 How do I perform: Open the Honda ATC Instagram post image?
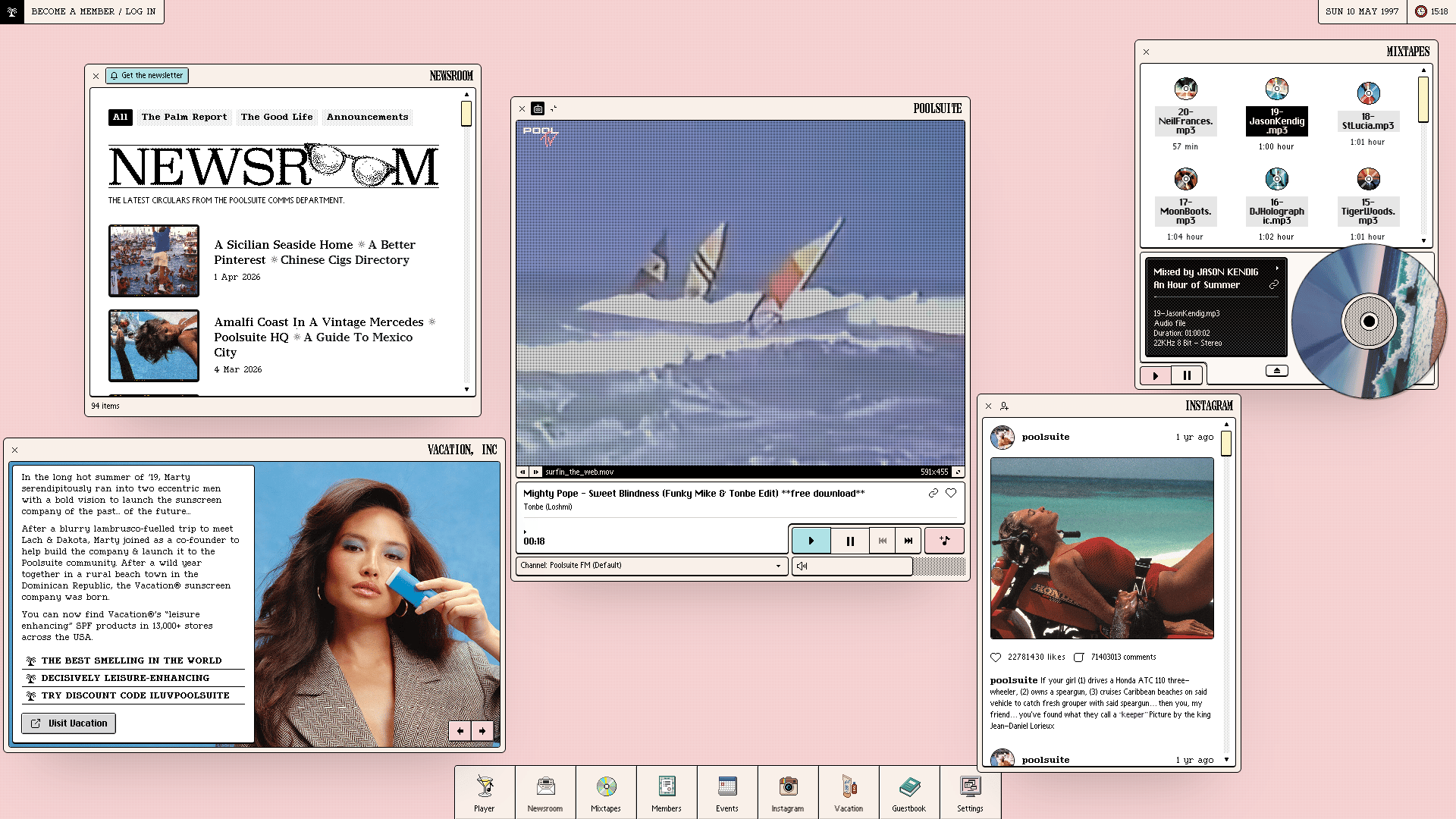click(1102, 548)
